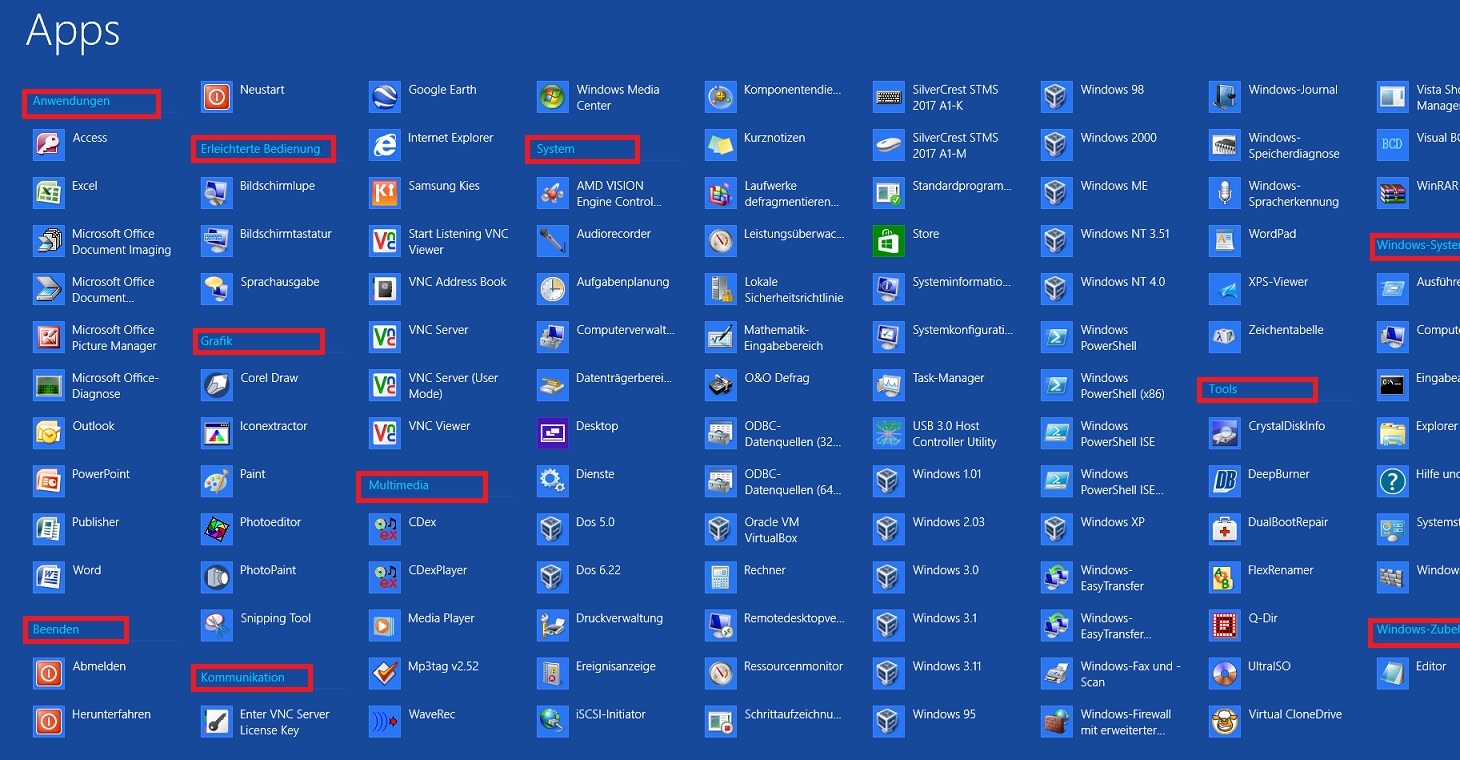
Task: Click the 'Photoeditor' label
Action: tap(270, 522)
